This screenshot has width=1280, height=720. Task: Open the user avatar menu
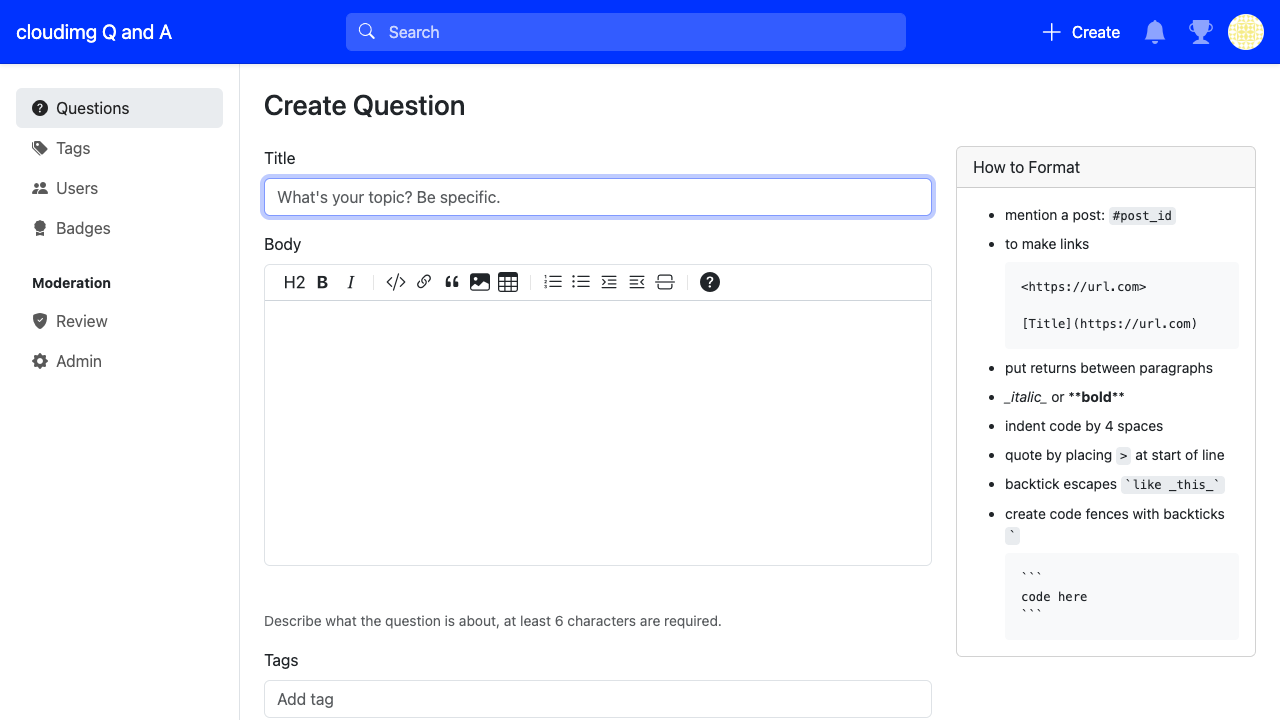1246,32
